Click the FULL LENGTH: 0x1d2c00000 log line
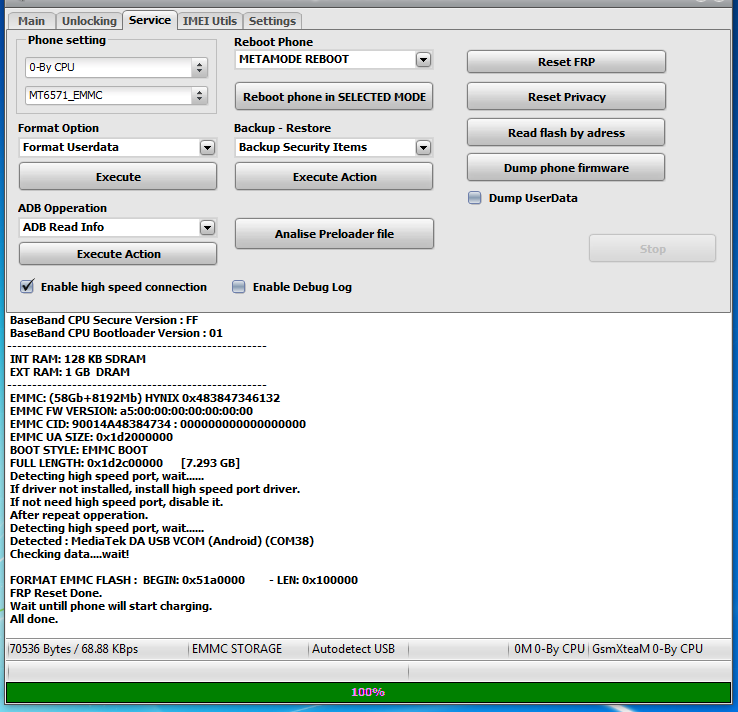 pyautogui.click(x=125, y=463)
